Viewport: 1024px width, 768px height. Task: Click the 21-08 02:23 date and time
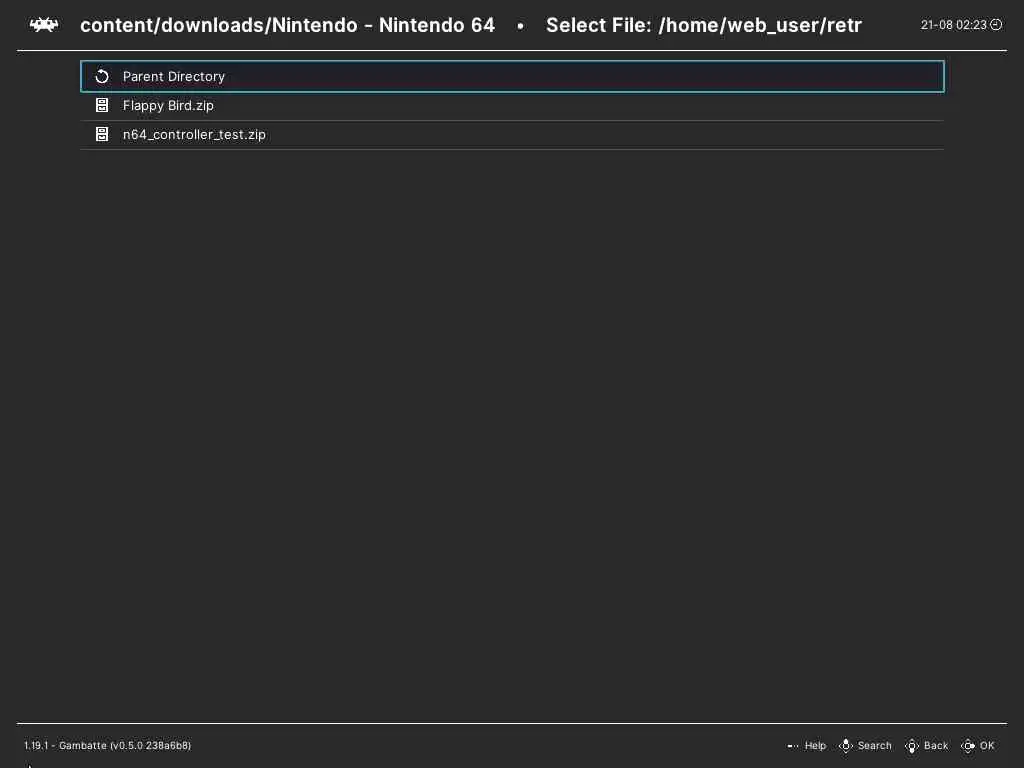pos(953,25)
